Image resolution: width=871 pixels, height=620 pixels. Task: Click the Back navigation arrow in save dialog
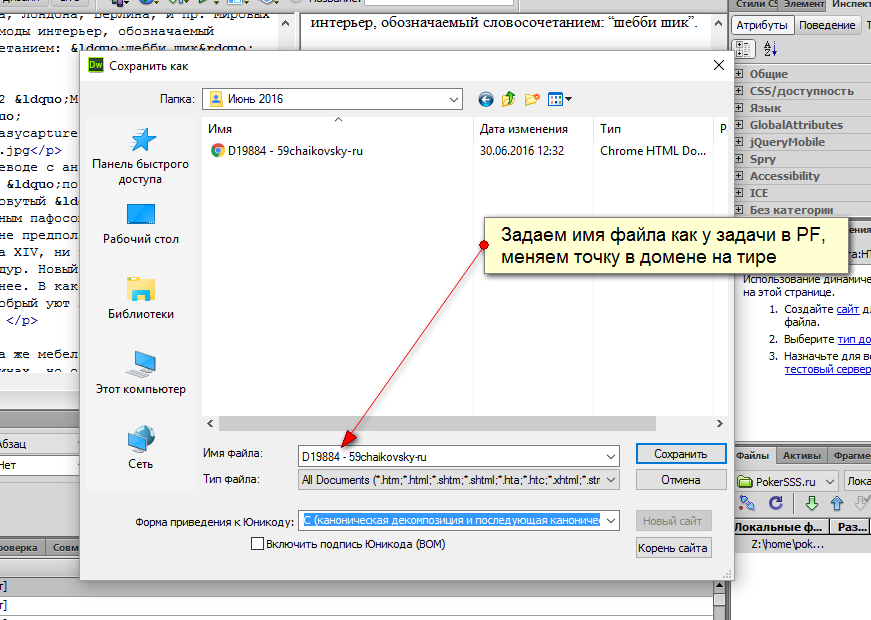click(x=486, y=99)
